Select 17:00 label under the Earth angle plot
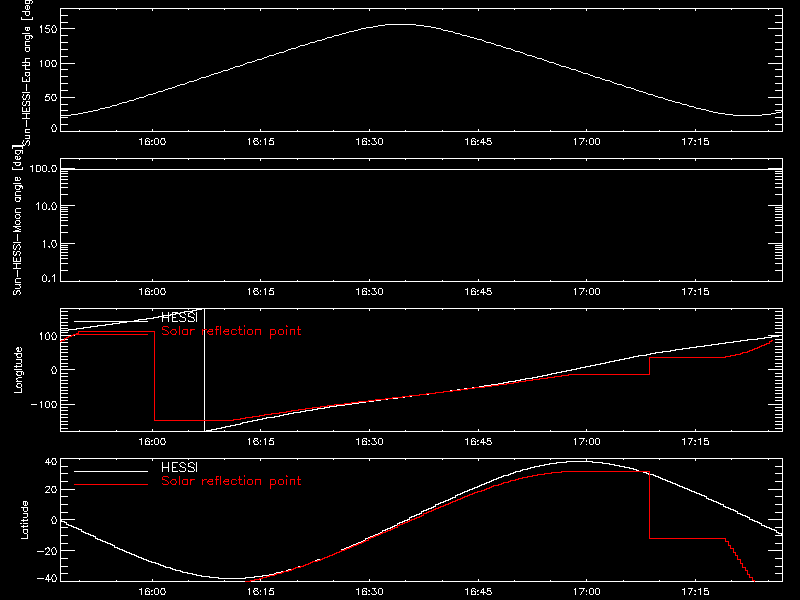The height and width of the screenshot is (600, 800). pyautogui.click(x=587, y=141)
